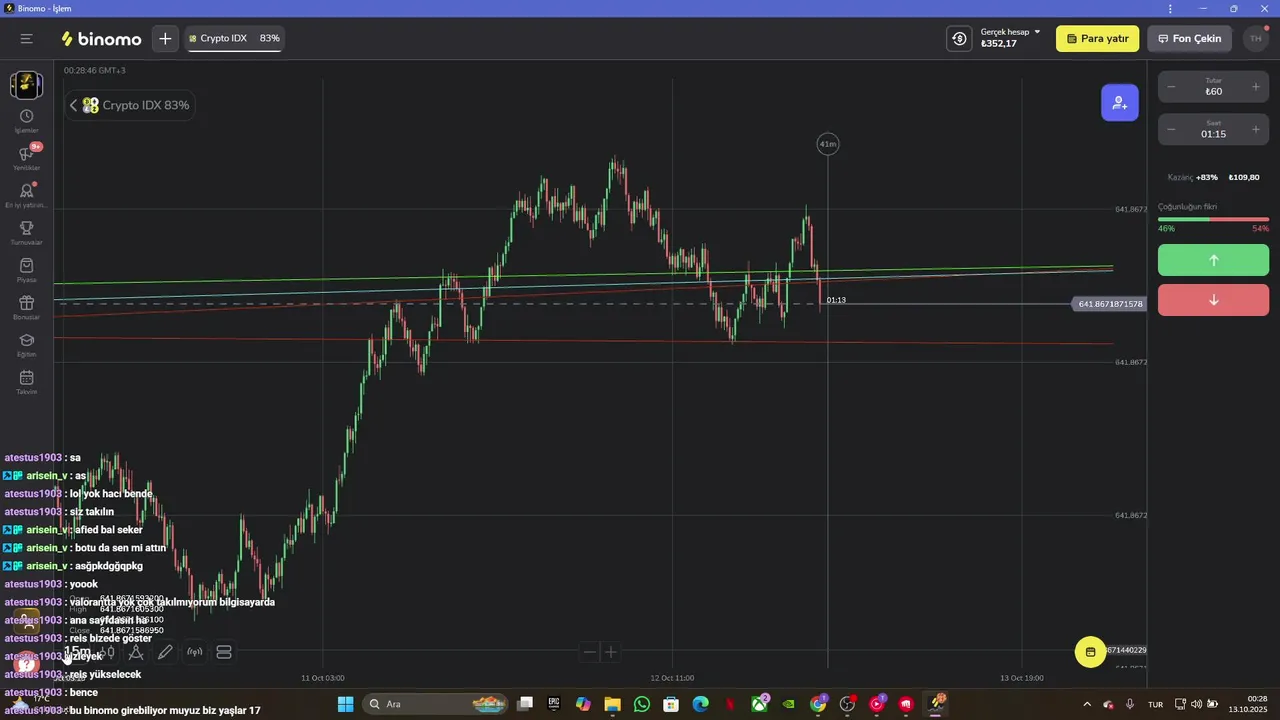Viewport: 1280px width, 720px height.
Task: Increase Saat time with plus
Action: click(1256, 130)
